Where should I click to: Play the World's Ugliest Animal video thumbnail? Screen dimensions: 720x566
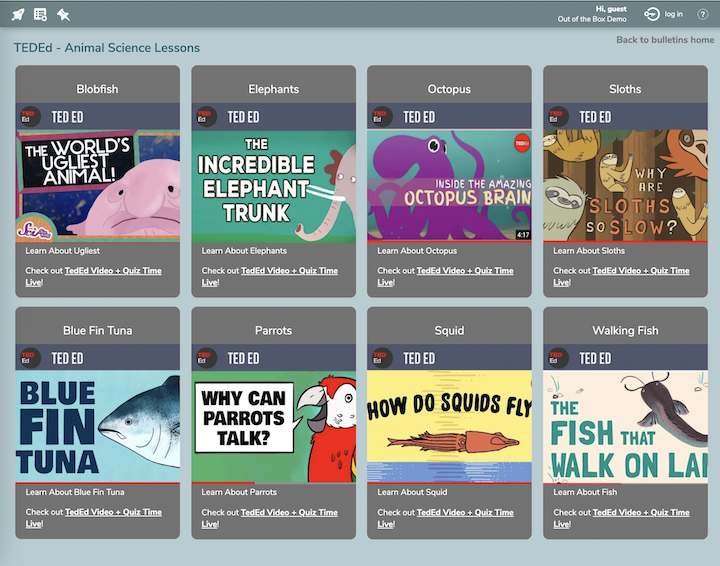click(x=98, y=185)
